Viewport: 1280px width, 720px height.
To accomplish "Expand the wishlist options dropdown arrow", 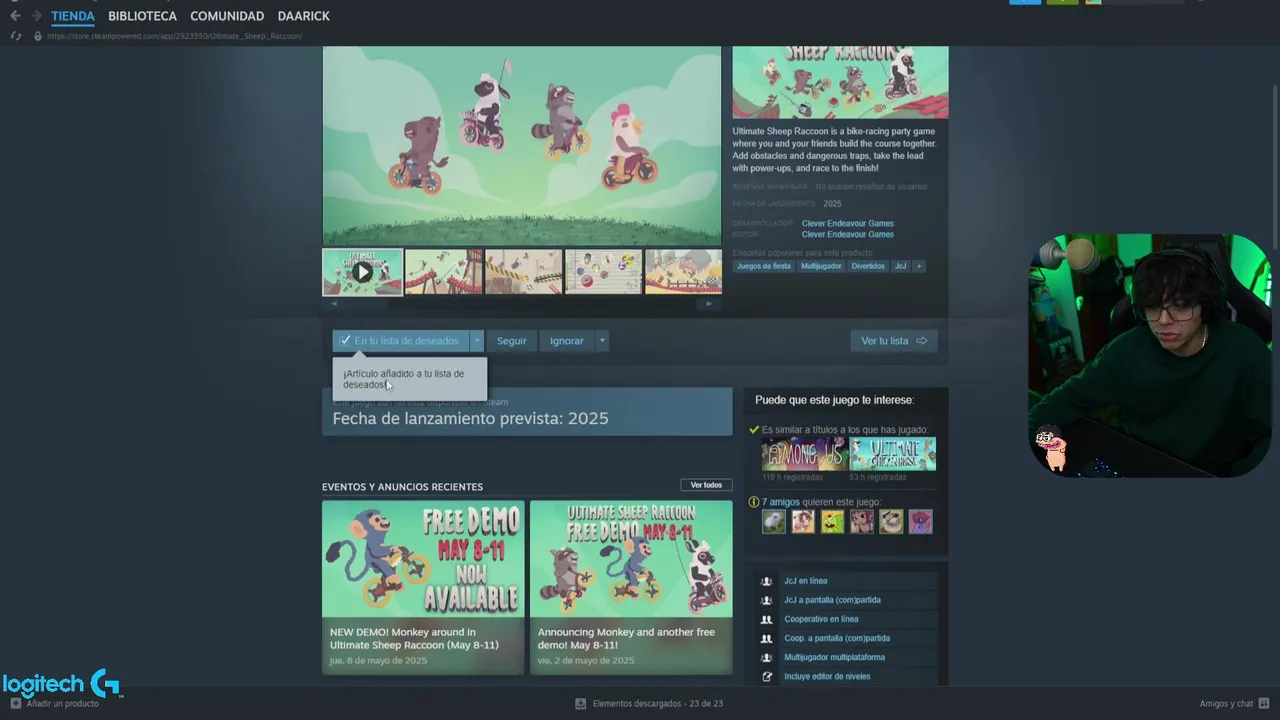I will pyautogui.click(x=477, y=341).
